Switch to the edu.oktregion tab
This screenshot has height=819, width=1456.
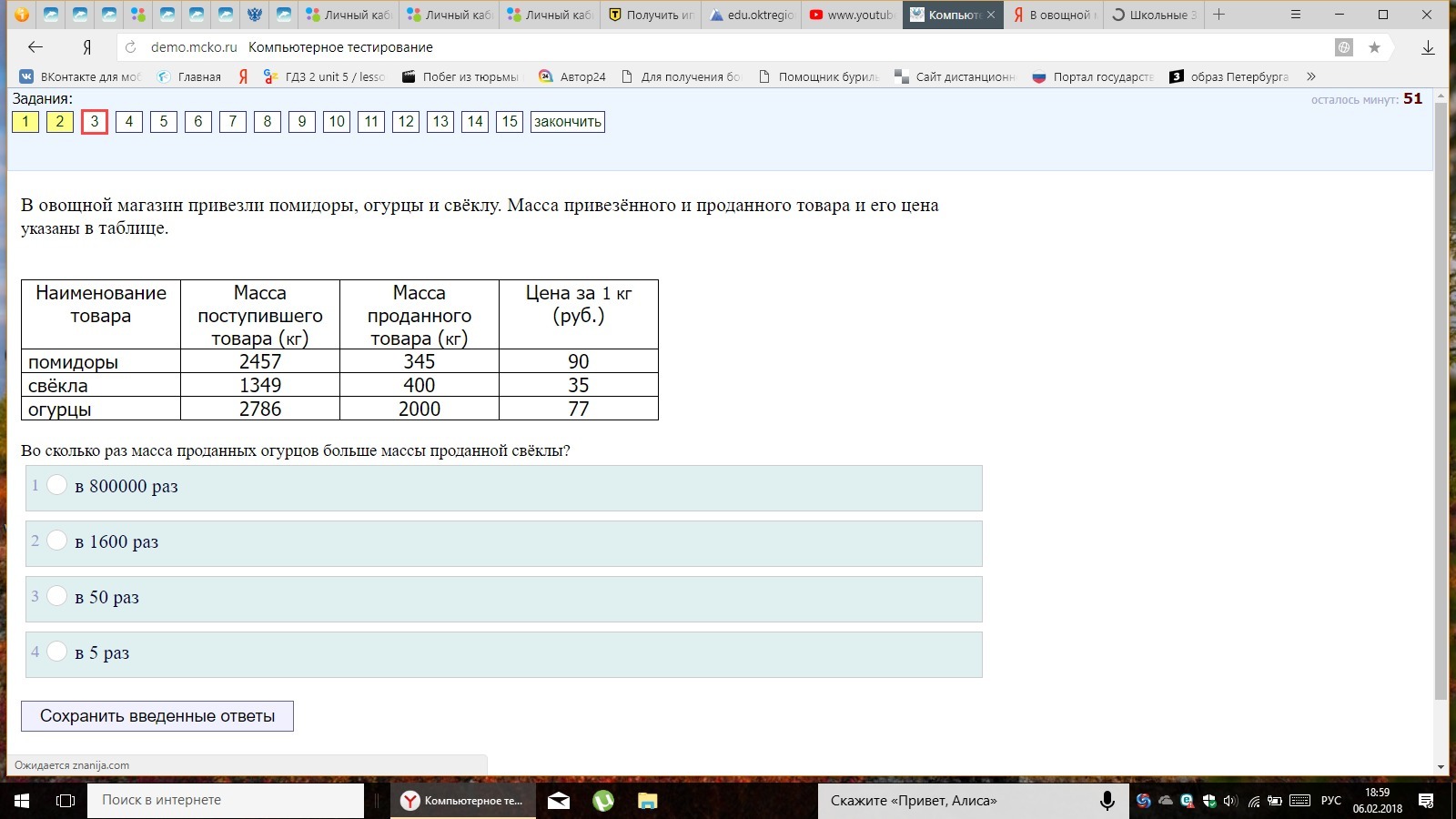pyautogui.click(x=752, y=15)
